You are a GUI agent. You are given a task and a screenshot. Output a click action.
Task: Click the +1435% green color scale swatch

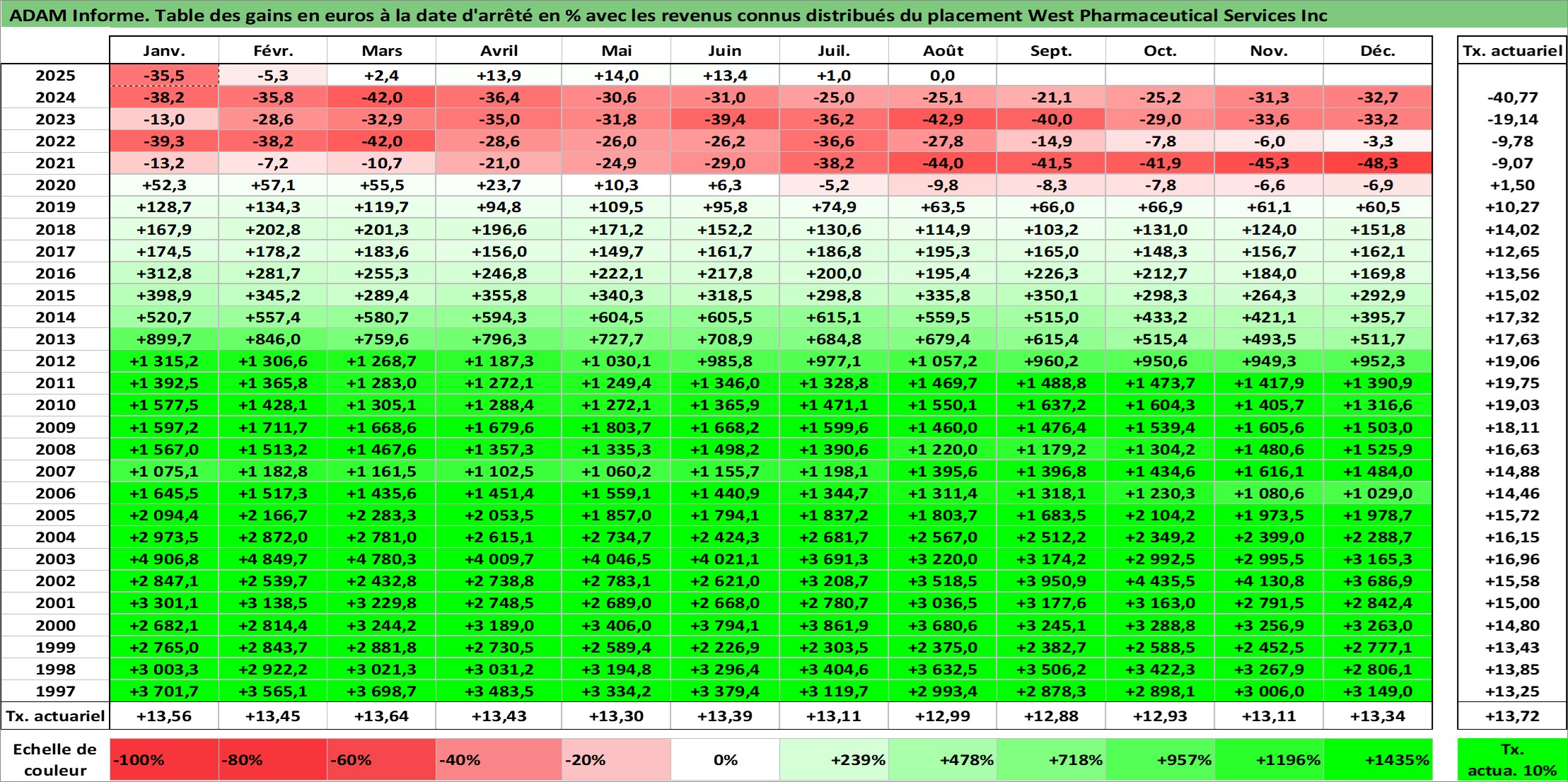[1378, 759]
